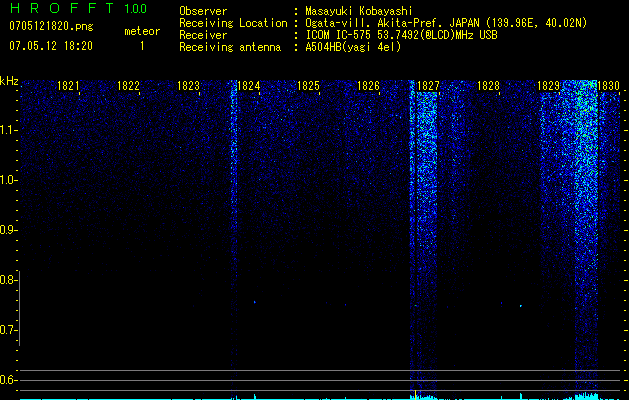Click the 0.9 kHz axis label
629x400 pixels.
8,230
